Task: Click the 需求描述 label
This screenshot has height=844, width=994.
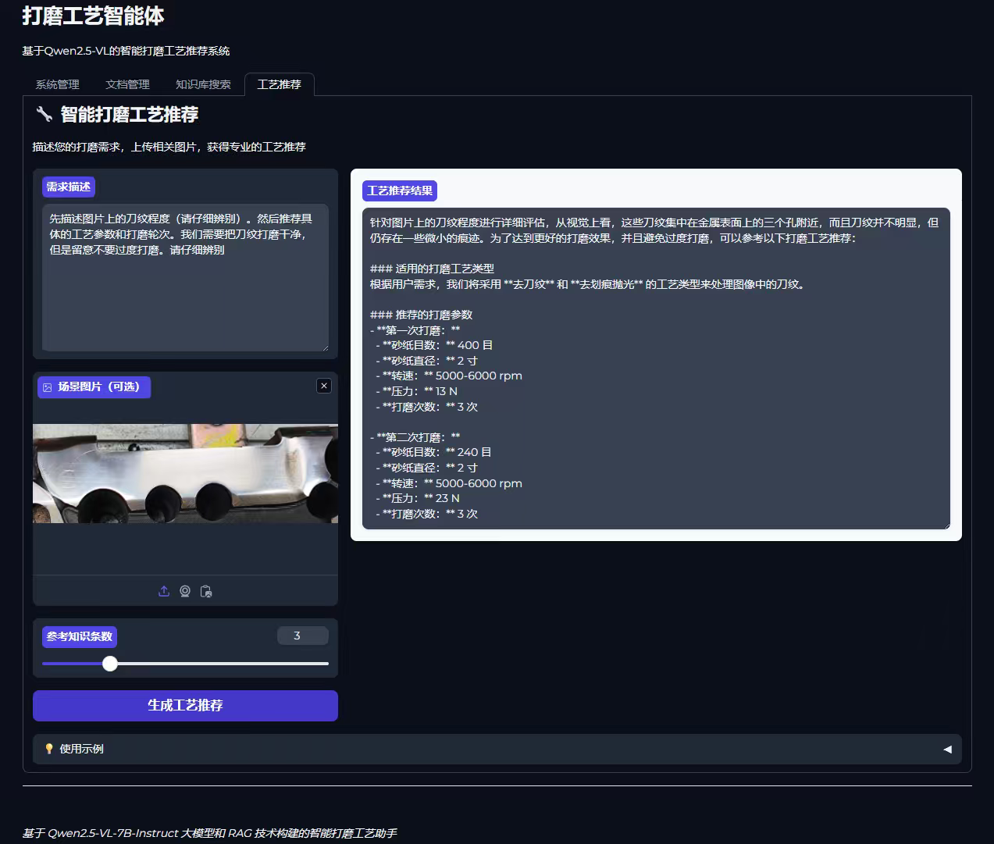Action: click(x=68, y=187)
